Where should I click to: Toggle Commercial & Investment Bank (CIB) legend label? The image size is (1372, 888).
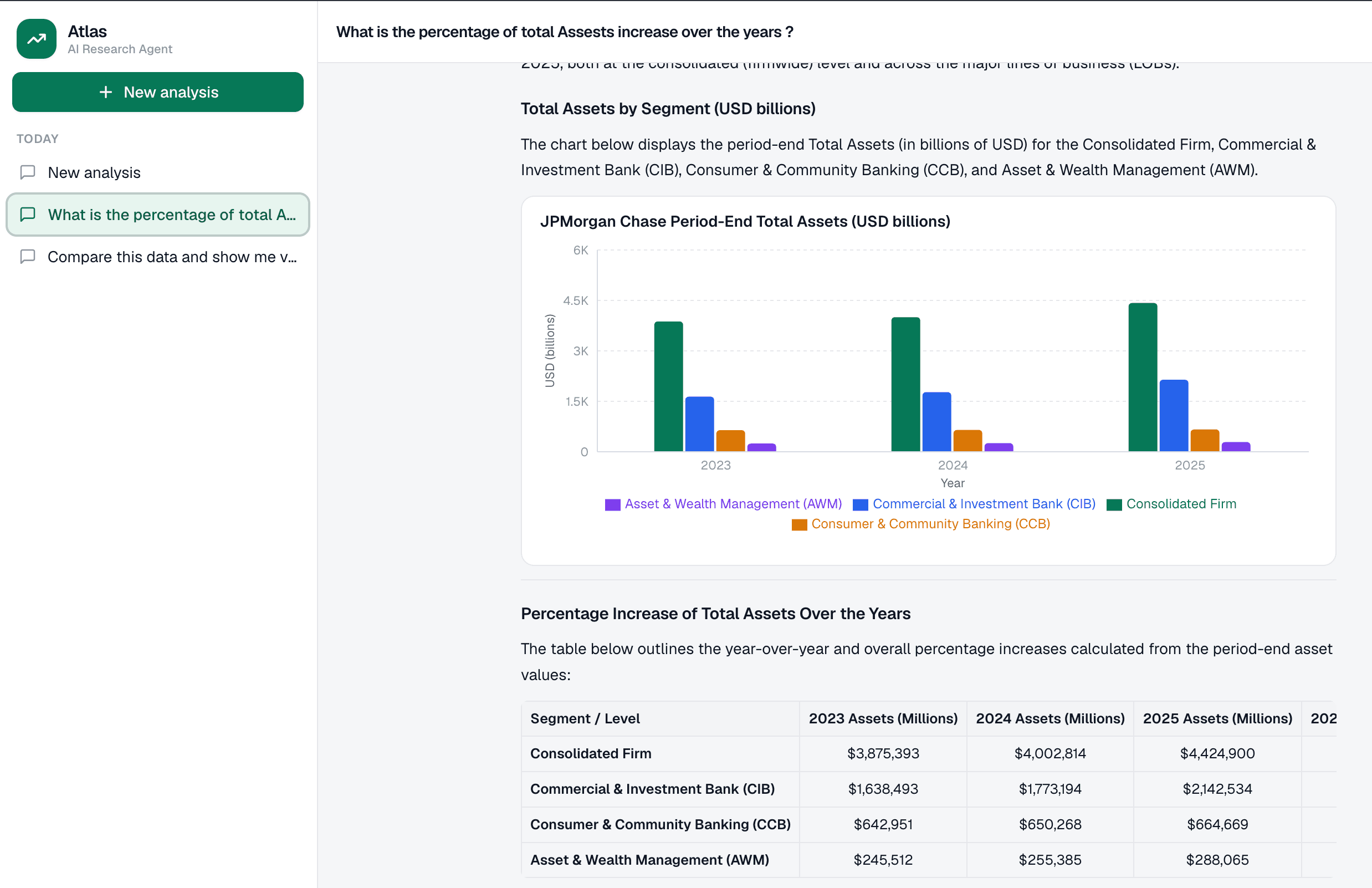click(x=984, y=504)
